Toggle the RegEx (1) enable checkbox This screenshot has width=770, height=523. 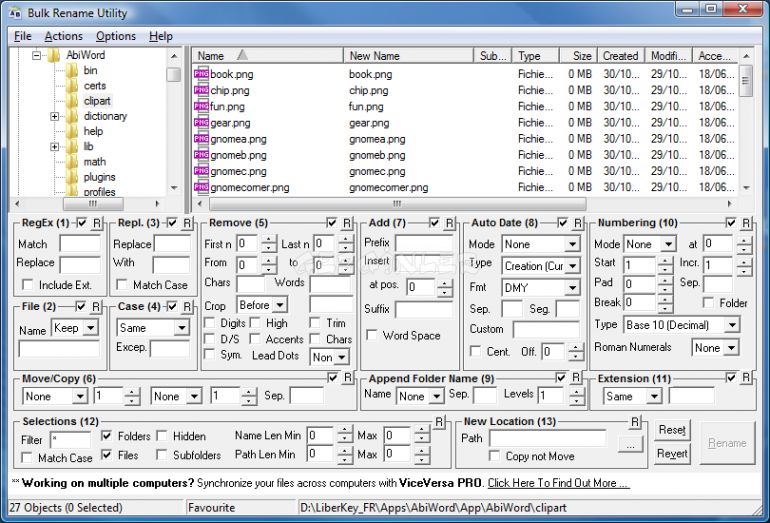coord(82,223)
